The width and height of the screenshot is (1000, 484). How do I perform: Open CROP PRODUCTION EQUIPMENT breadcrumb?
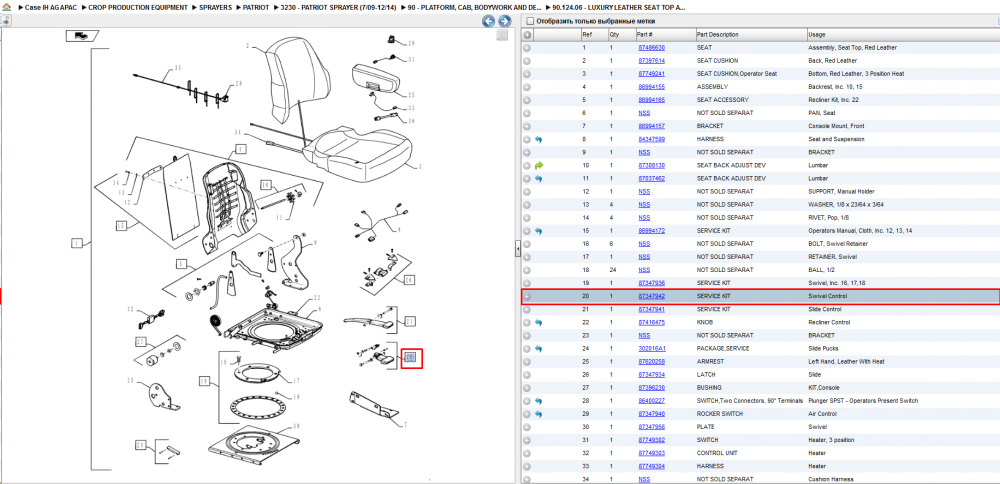pos(138,8)
